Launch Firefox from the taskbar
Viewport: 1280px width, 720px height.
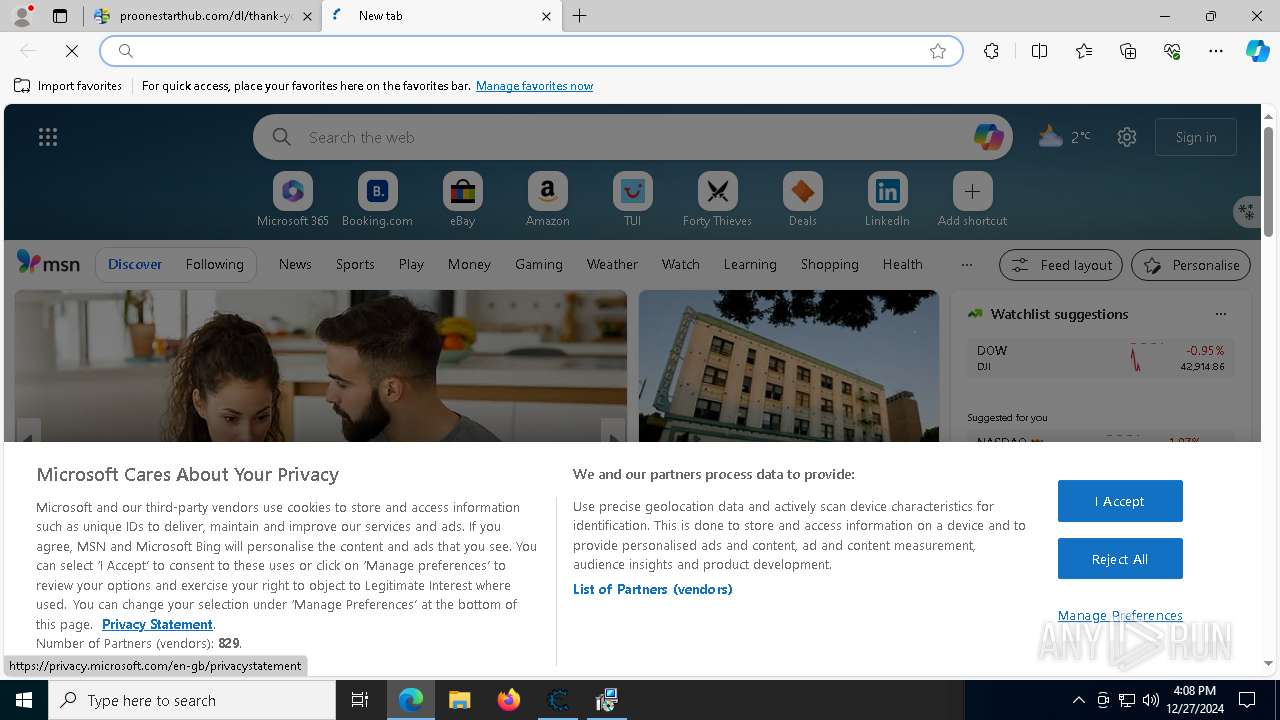pos(508,700)
